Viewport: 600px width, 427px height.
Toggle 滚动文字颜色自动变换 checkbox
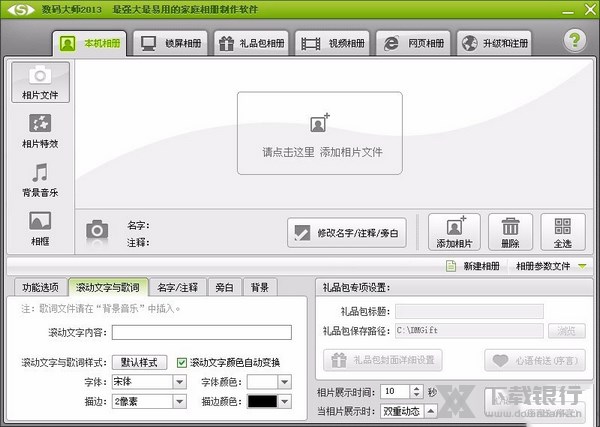click(x=182, y=362)
